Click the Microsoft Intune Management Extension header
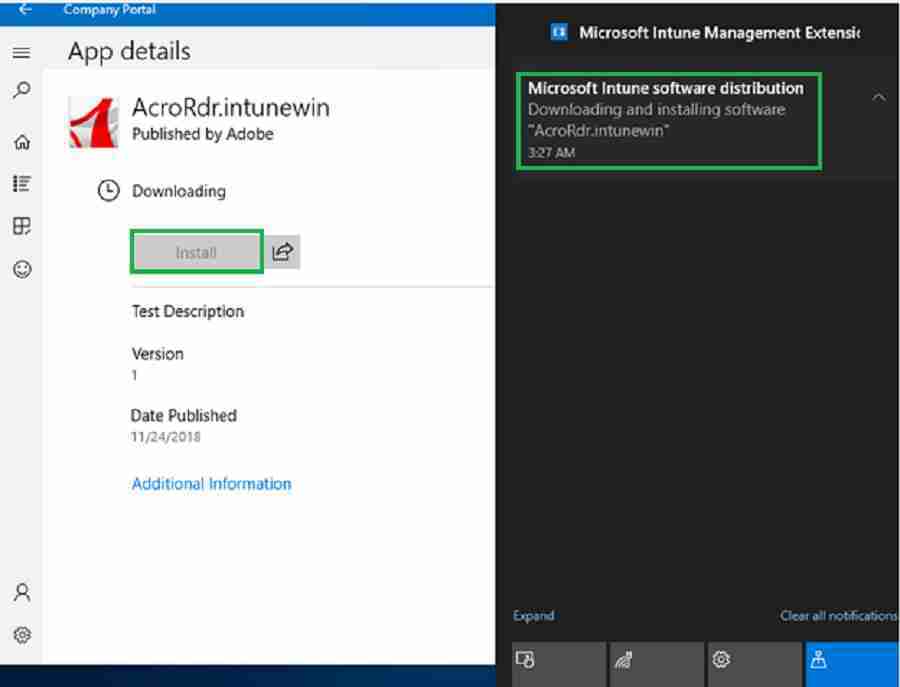The image size is (900, 687). (x=719, y=33)
